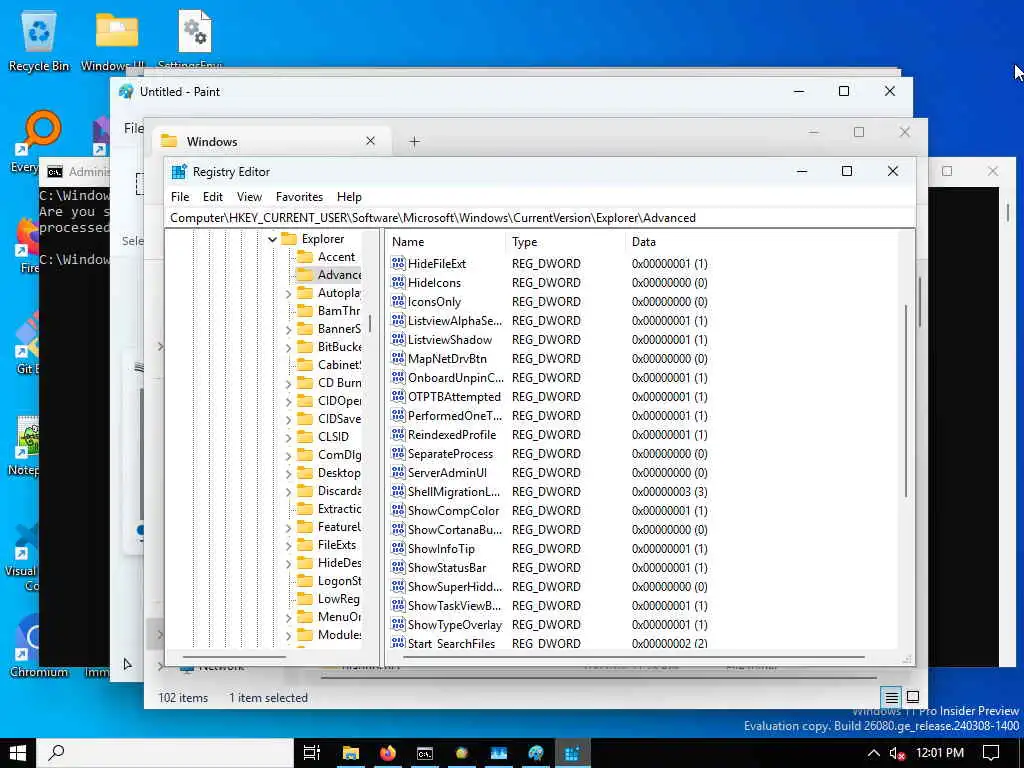Switch File Explorer to large icons view
This screenshot has height=768, width=1024.
pos(913,697)
